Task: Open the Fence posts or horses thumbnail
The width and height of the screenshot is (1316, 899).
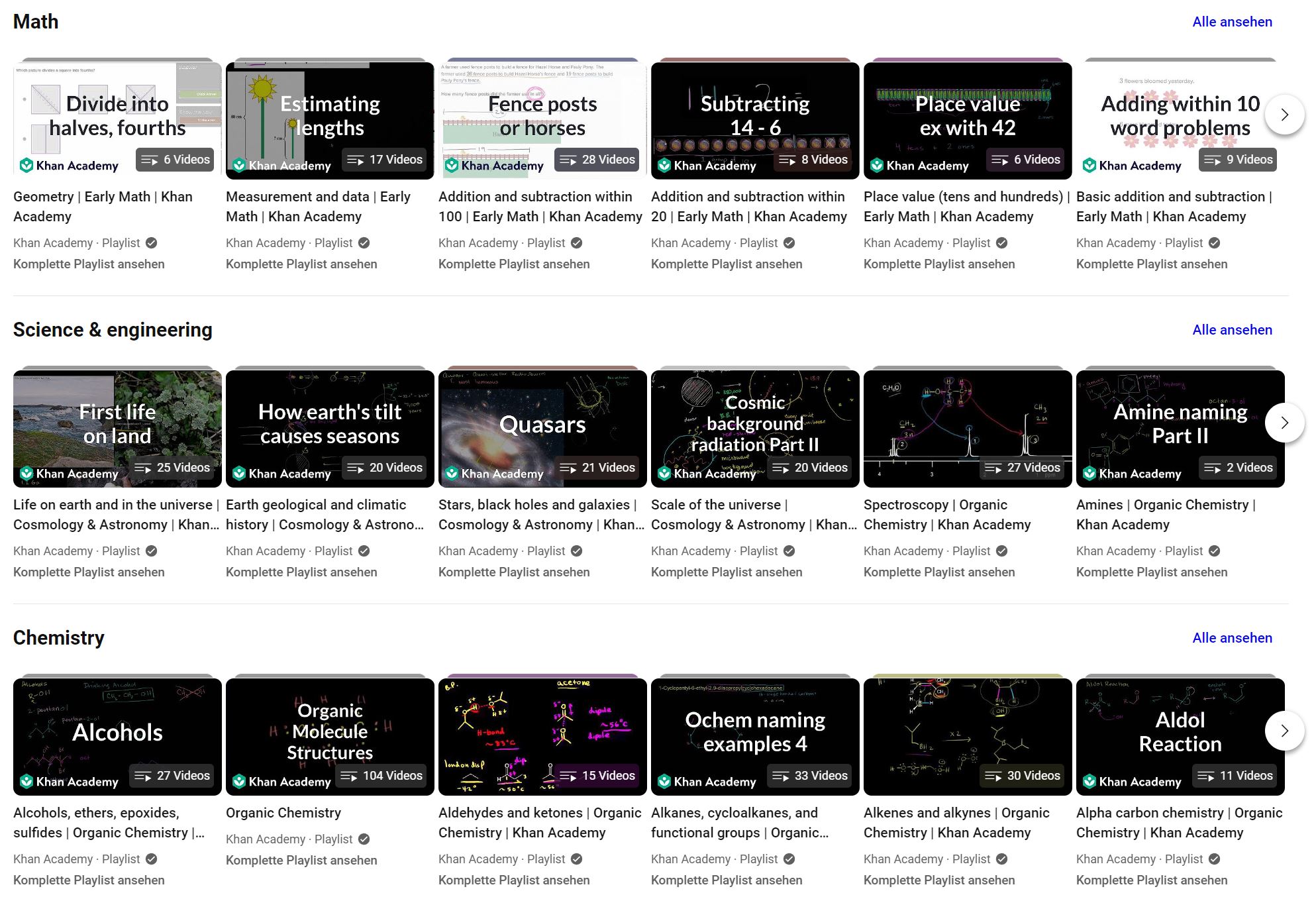Action: pos(542,121)
